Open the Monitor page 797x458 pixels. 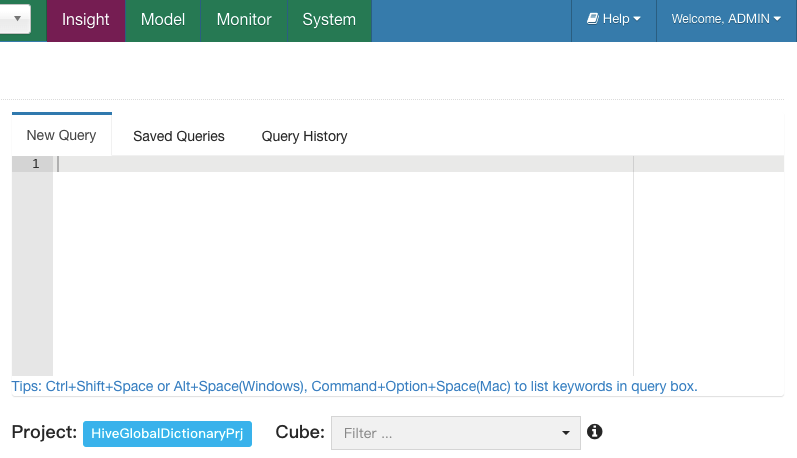[x=244, y=19]
